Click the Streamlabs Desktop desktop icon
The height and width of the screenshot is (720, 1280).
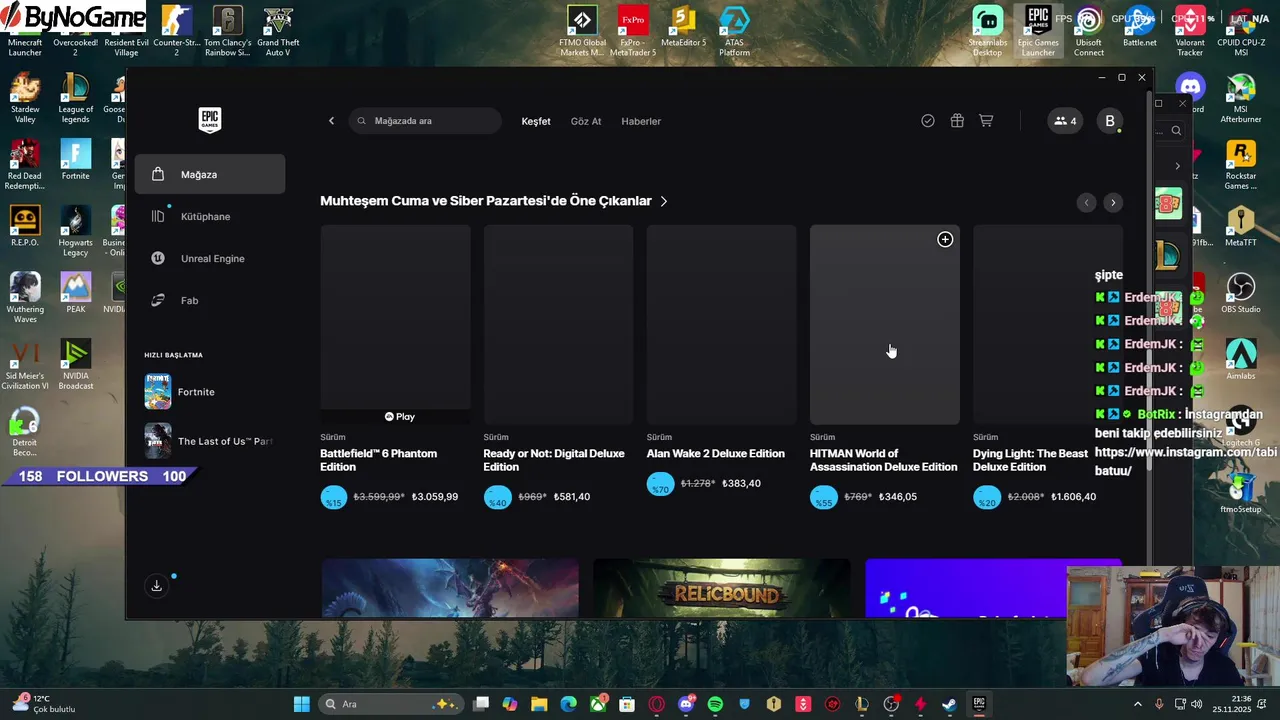coord(987,32)
